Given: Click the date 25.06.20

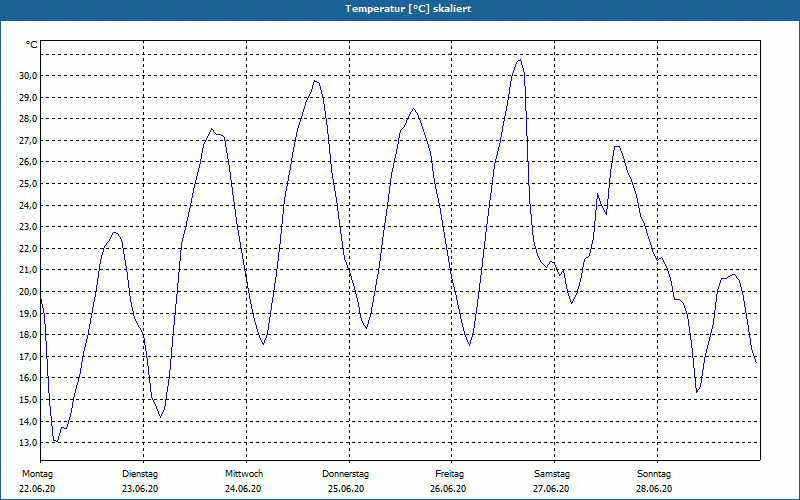Looking at the screenshot, I should click(x=346, y=489).
